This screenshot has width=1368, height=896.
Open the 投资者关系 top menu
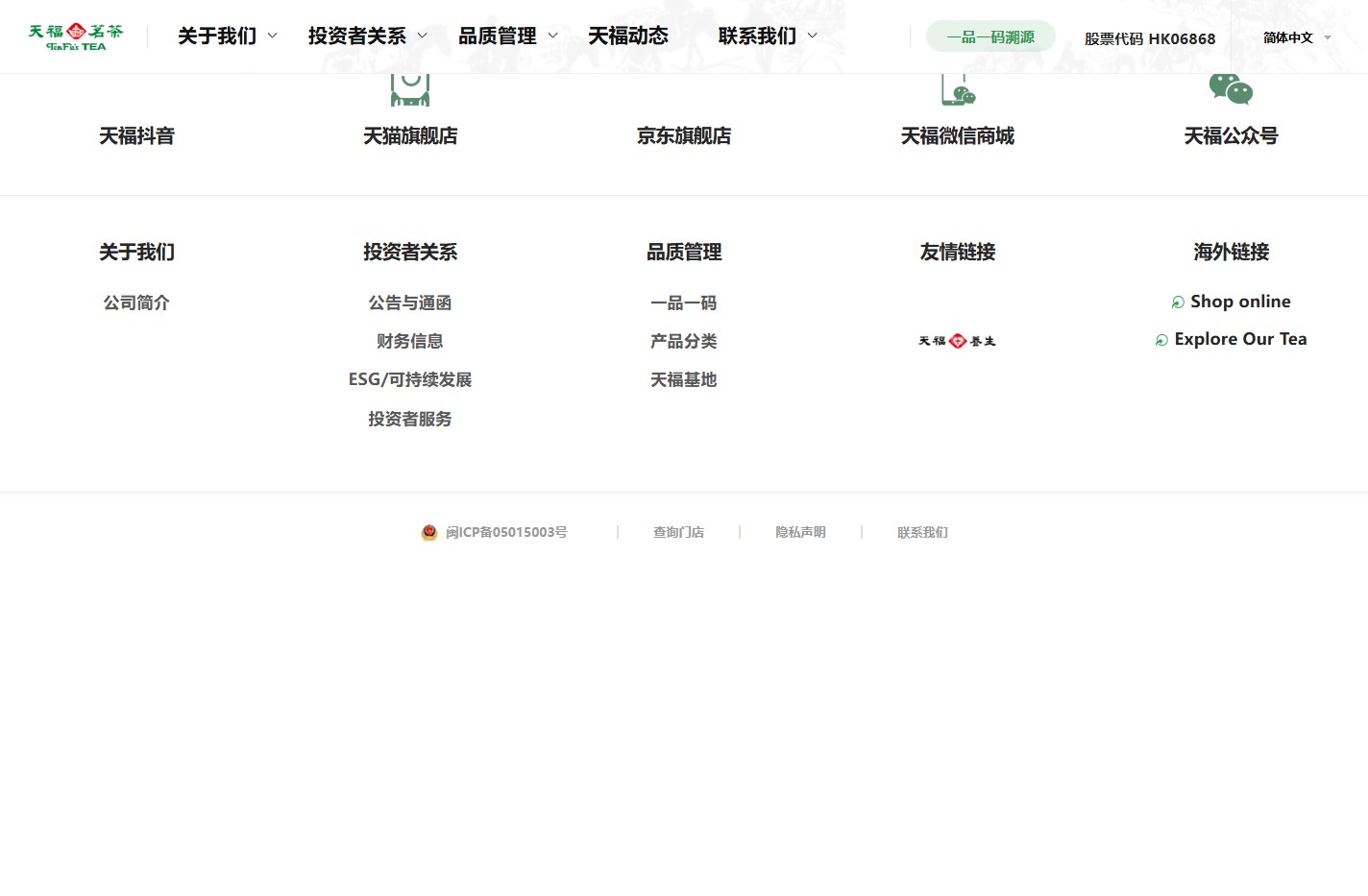tap(357, 36)
